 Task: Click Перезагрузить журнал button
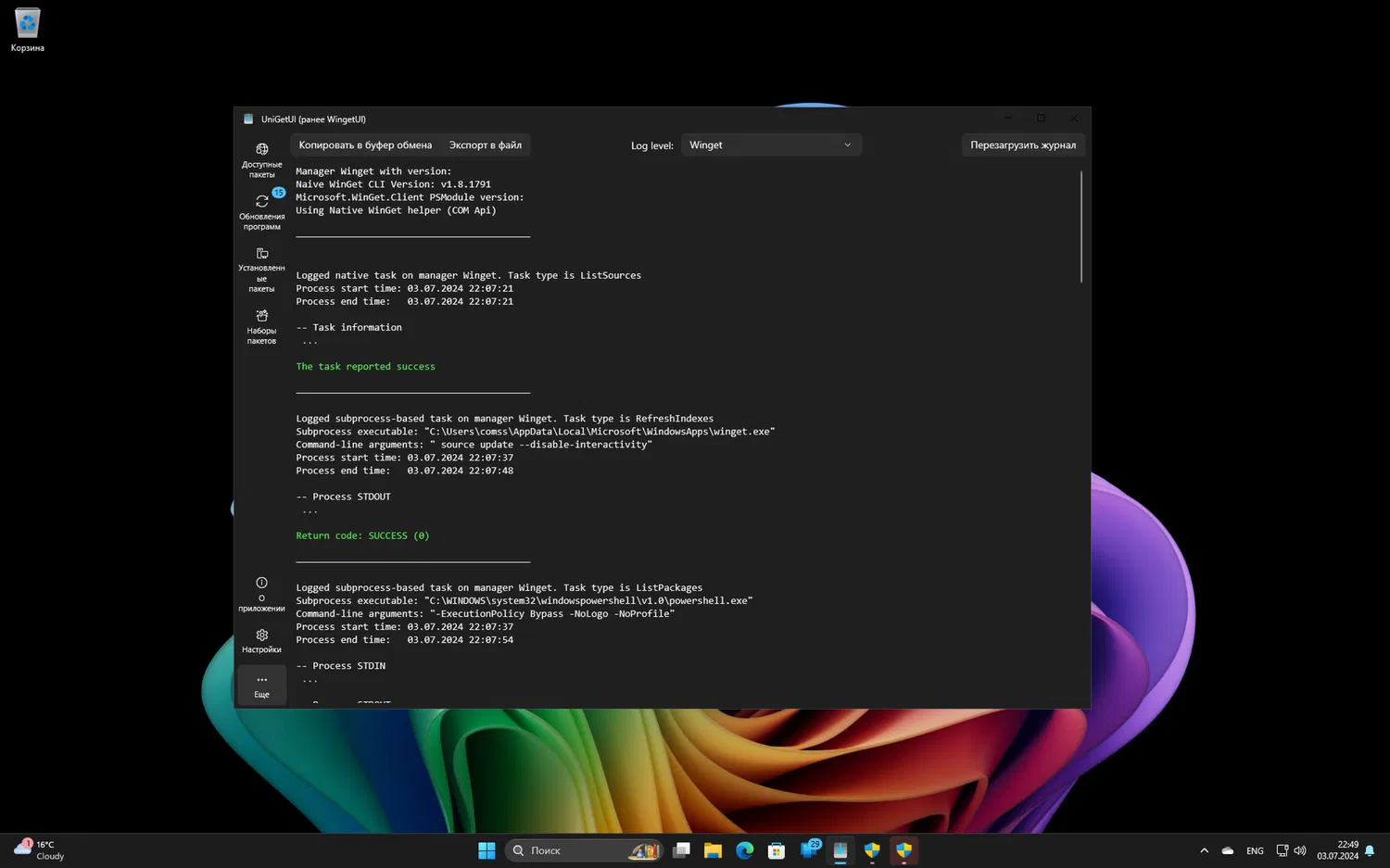coord(1023,145)
